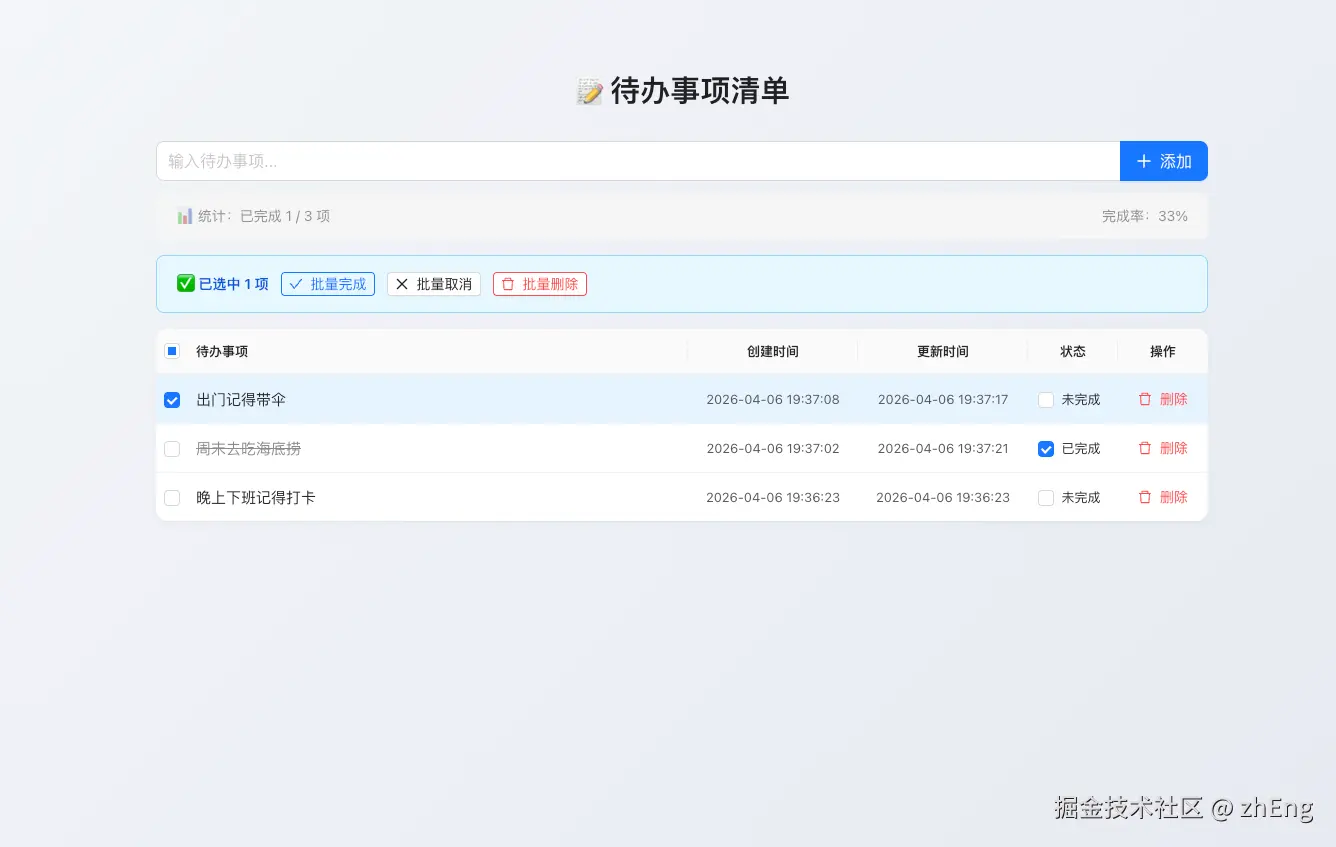Click the 批量完成 button
Image resolution: width=1336 pixels, height=847 pixels.
click(x=328, y=284)
